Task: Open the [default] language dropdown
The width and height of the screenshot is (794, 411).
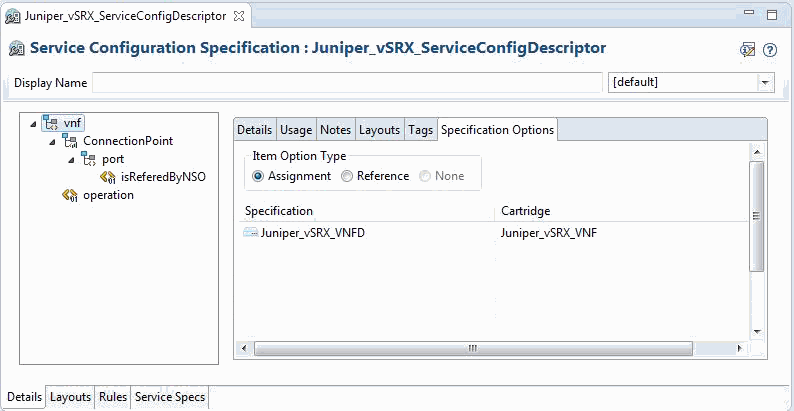Action: (765, 83)
